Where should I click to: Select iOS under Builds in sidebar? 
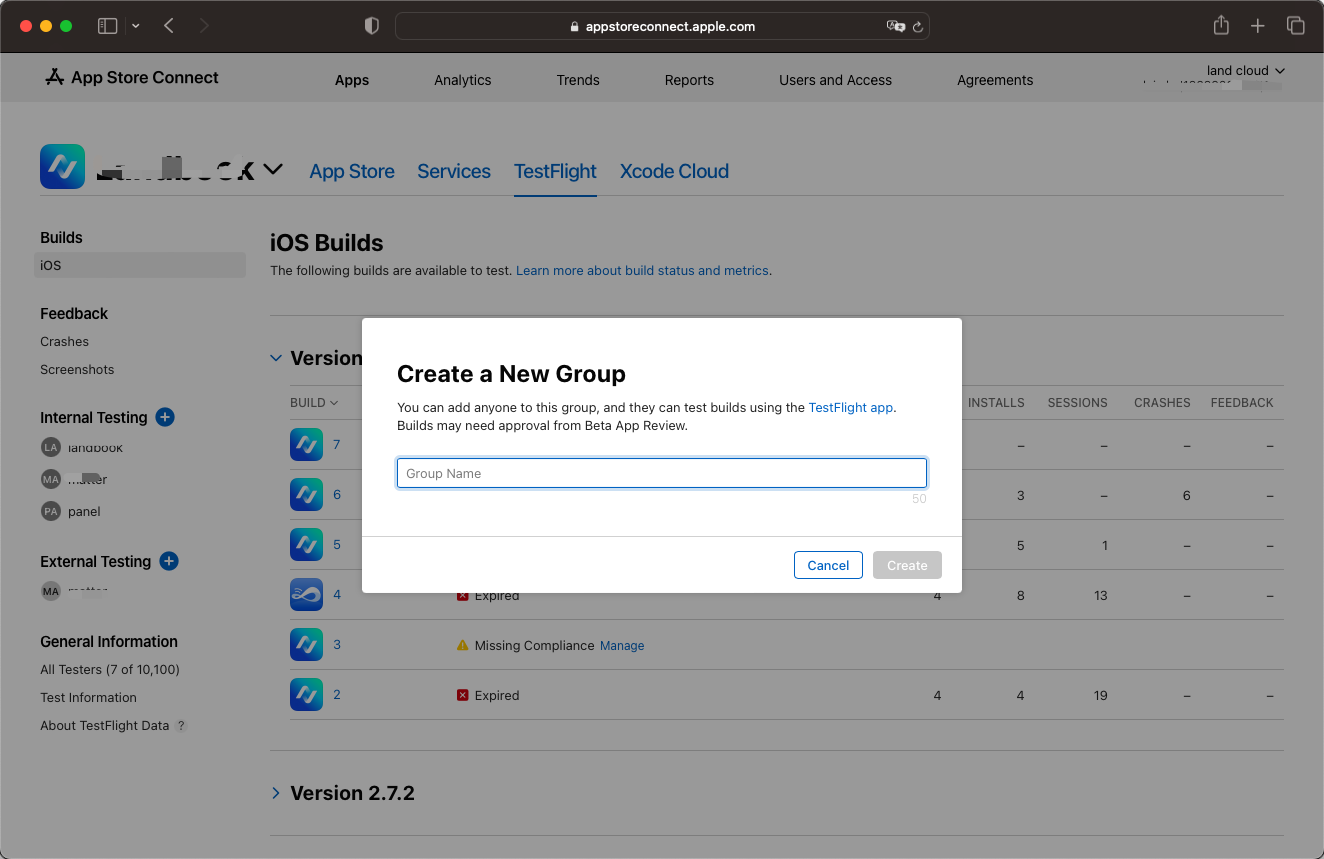(x=140, y=265)
